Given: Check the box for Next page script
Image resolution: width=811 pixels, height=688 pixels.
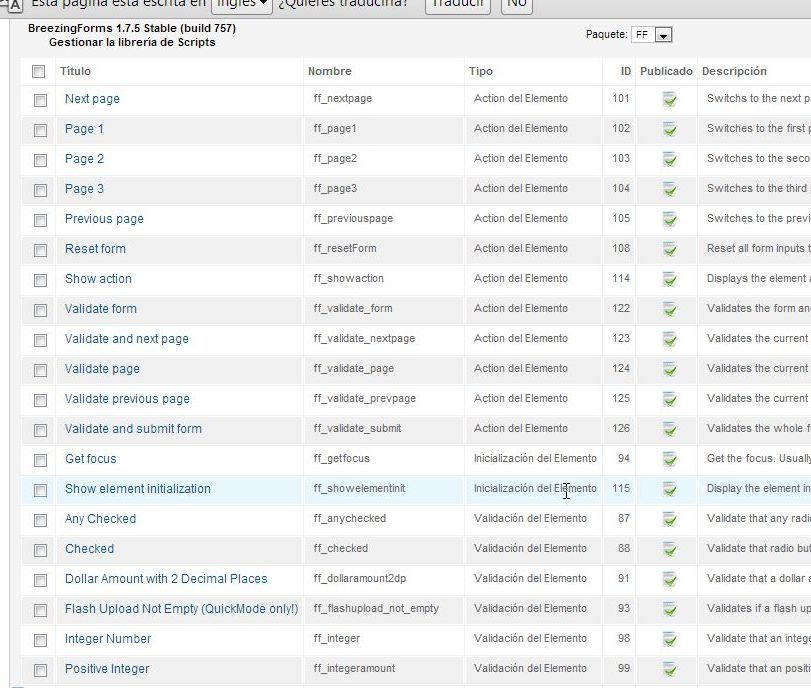Looking at the screenshot, I should [x=40, y=100].
